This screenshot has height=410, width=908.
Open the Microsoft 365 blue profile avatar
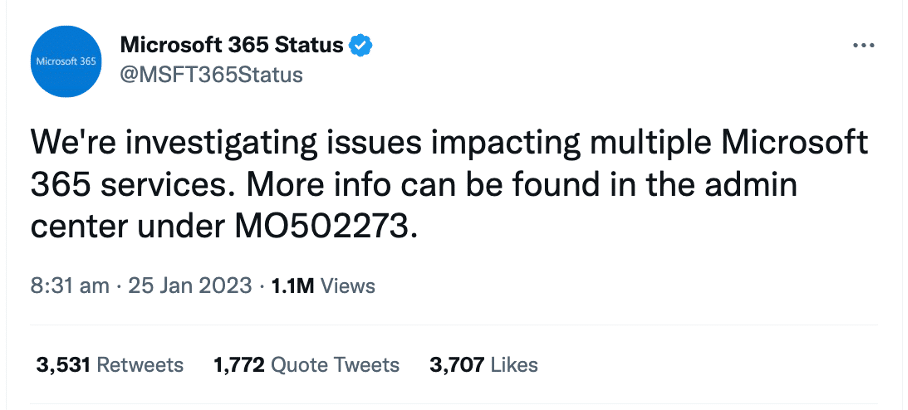tap(66, 61)
